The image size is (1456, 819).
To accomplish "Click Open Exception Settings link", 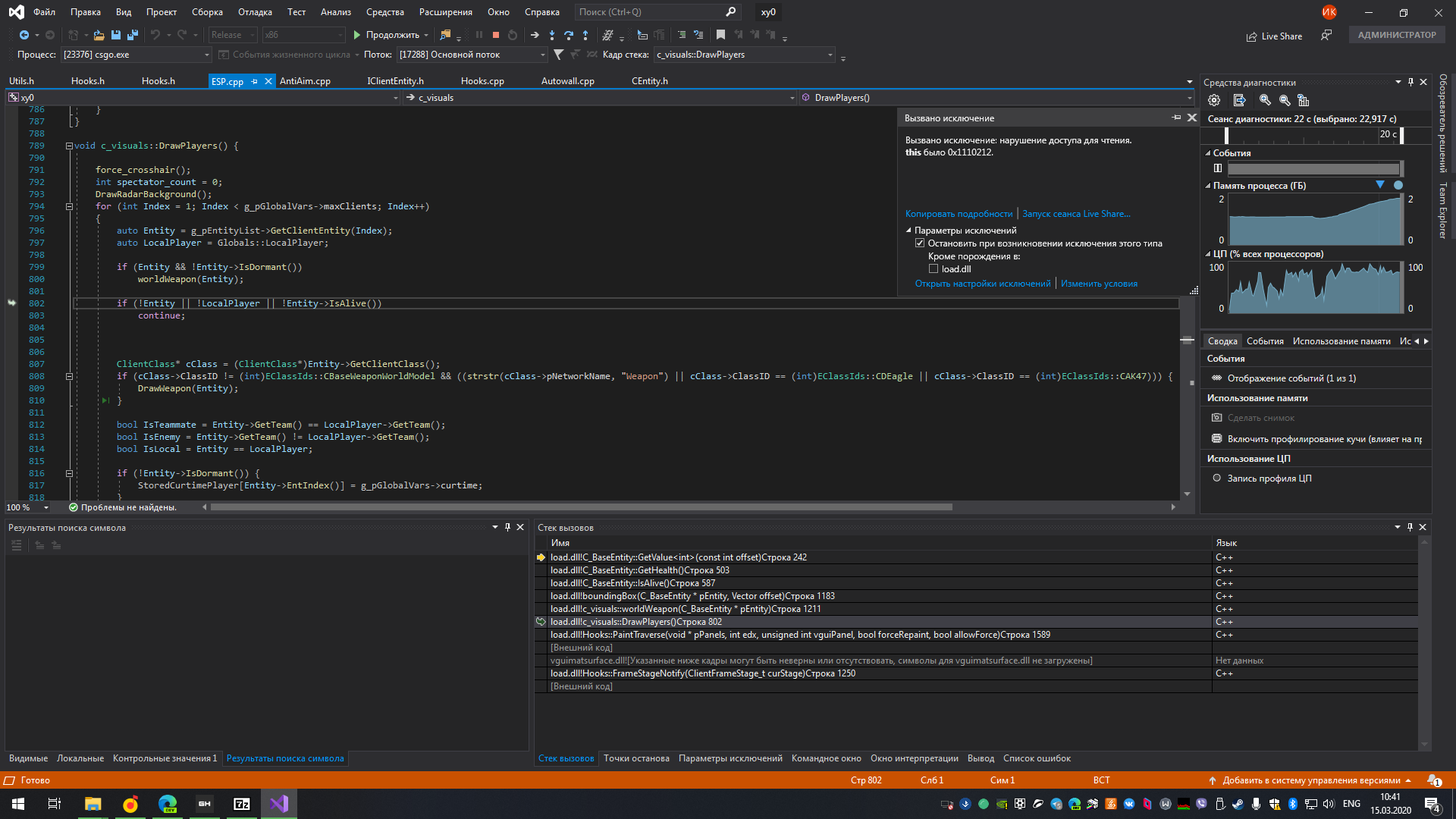I will [983, 284].
